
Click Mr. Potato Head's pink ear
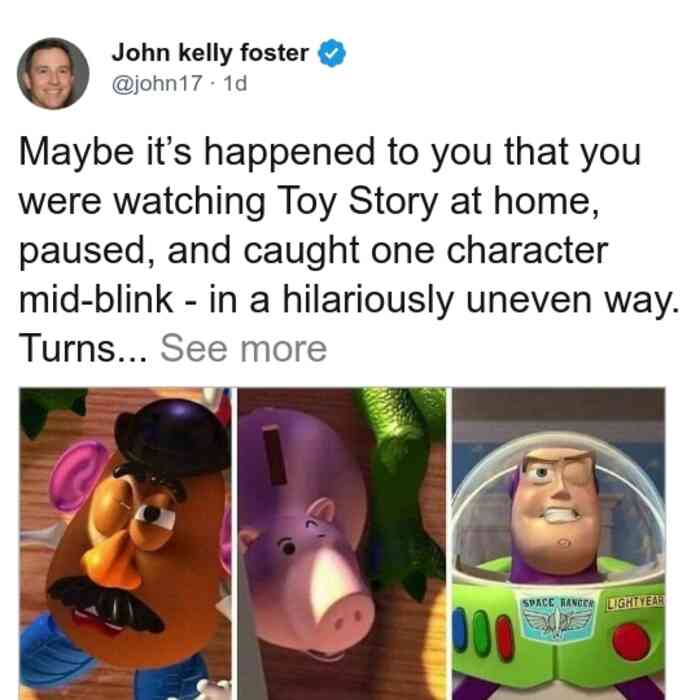(x=79, y=474)
